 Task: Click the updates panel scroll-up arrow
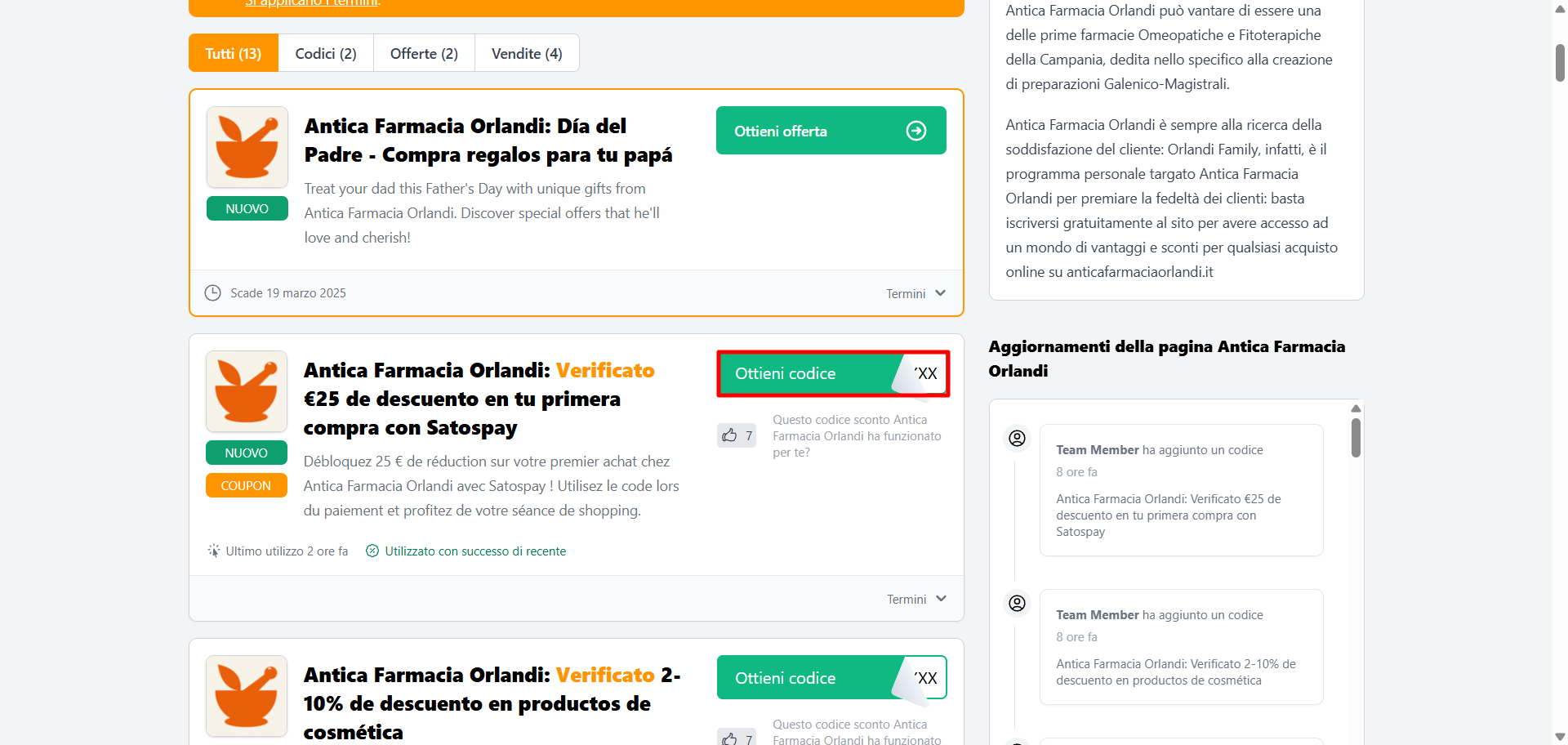pos(1356,408)
